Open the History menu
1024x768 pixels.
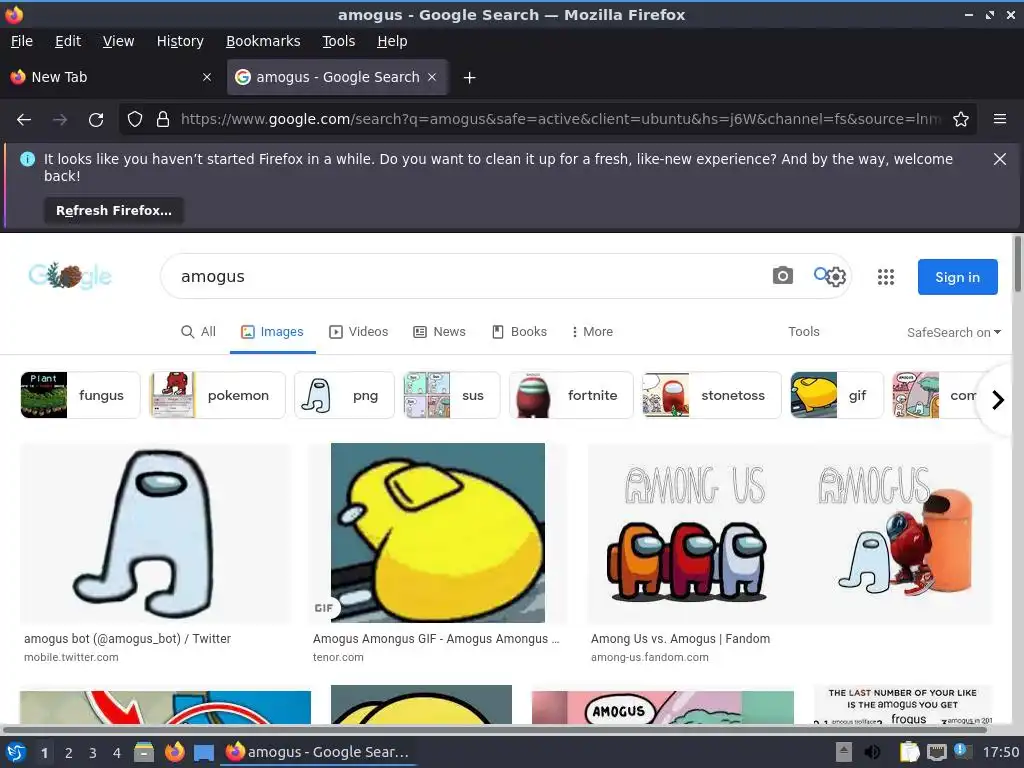180,41
